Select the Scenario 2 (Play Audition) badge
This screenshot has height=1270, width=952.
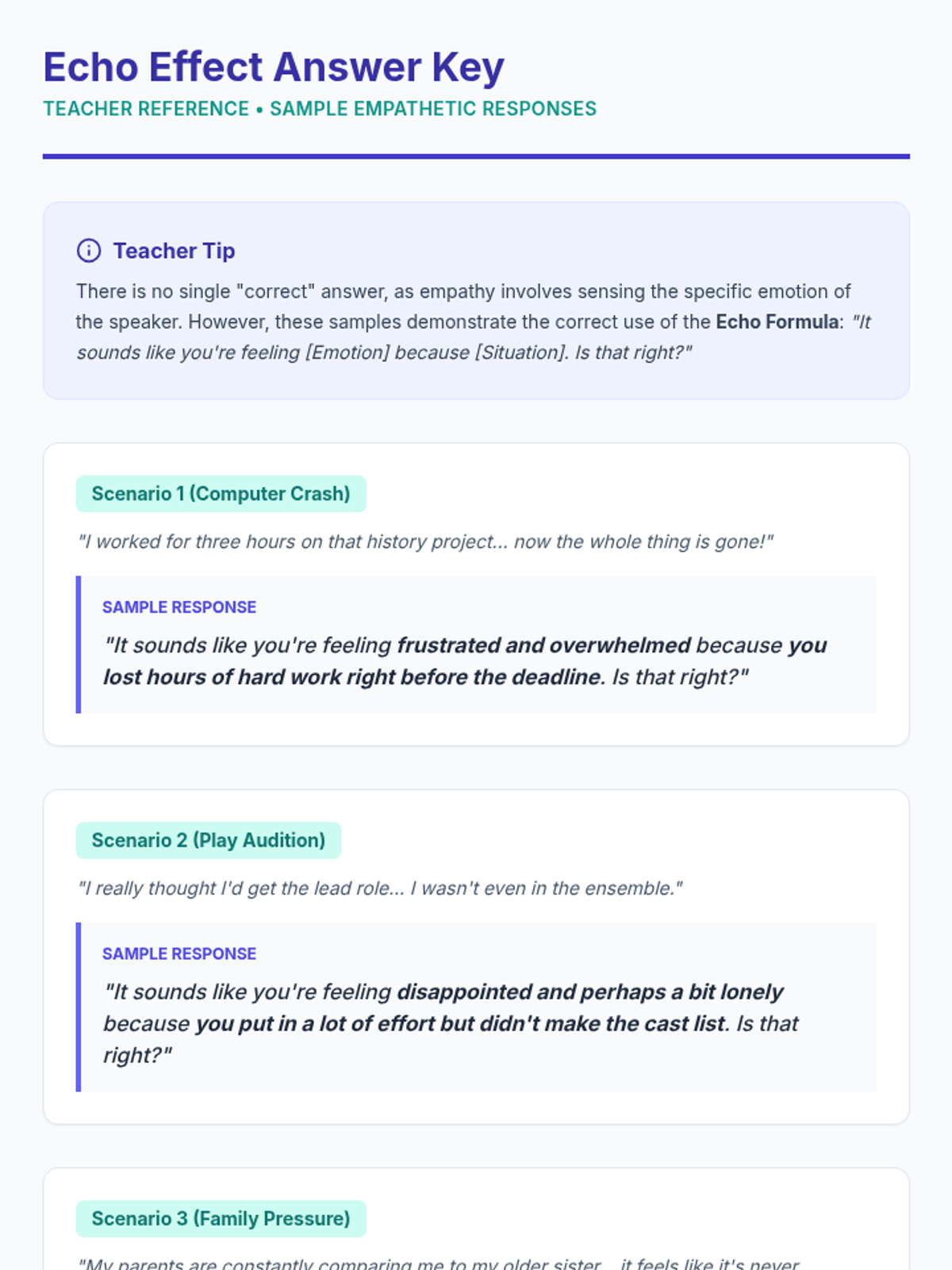[209, 841]
